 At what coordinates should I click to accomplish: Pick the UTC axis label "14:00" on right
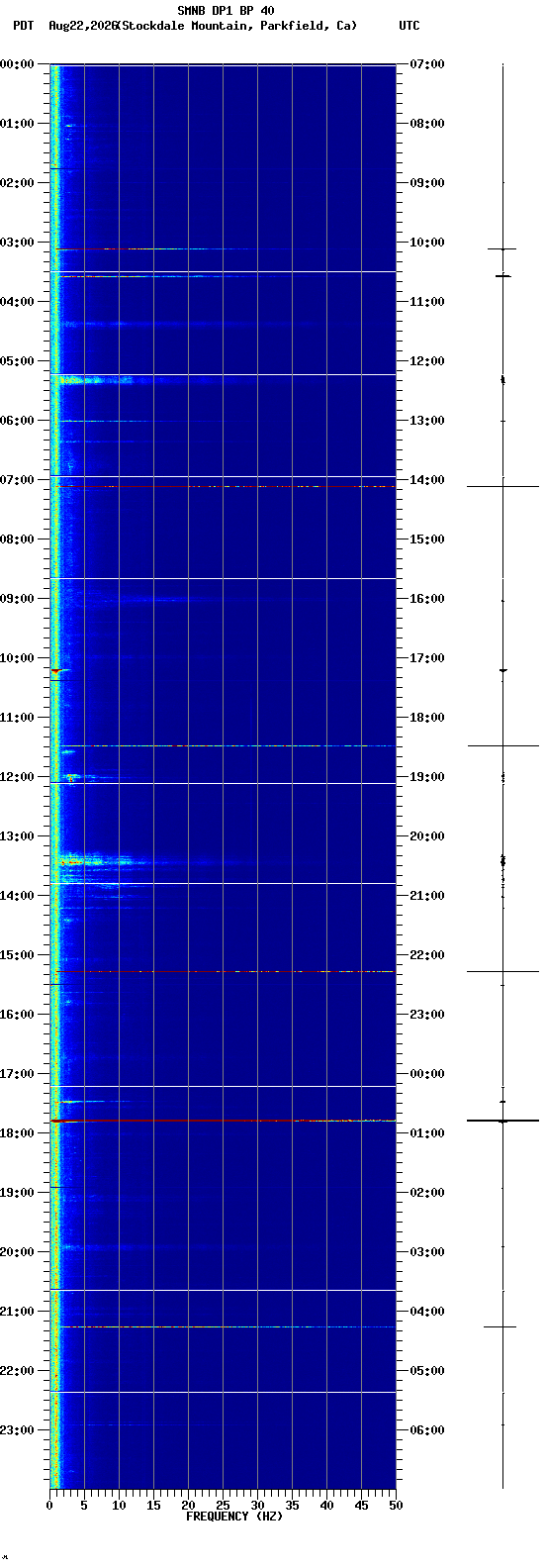click(x=426, y=480)
